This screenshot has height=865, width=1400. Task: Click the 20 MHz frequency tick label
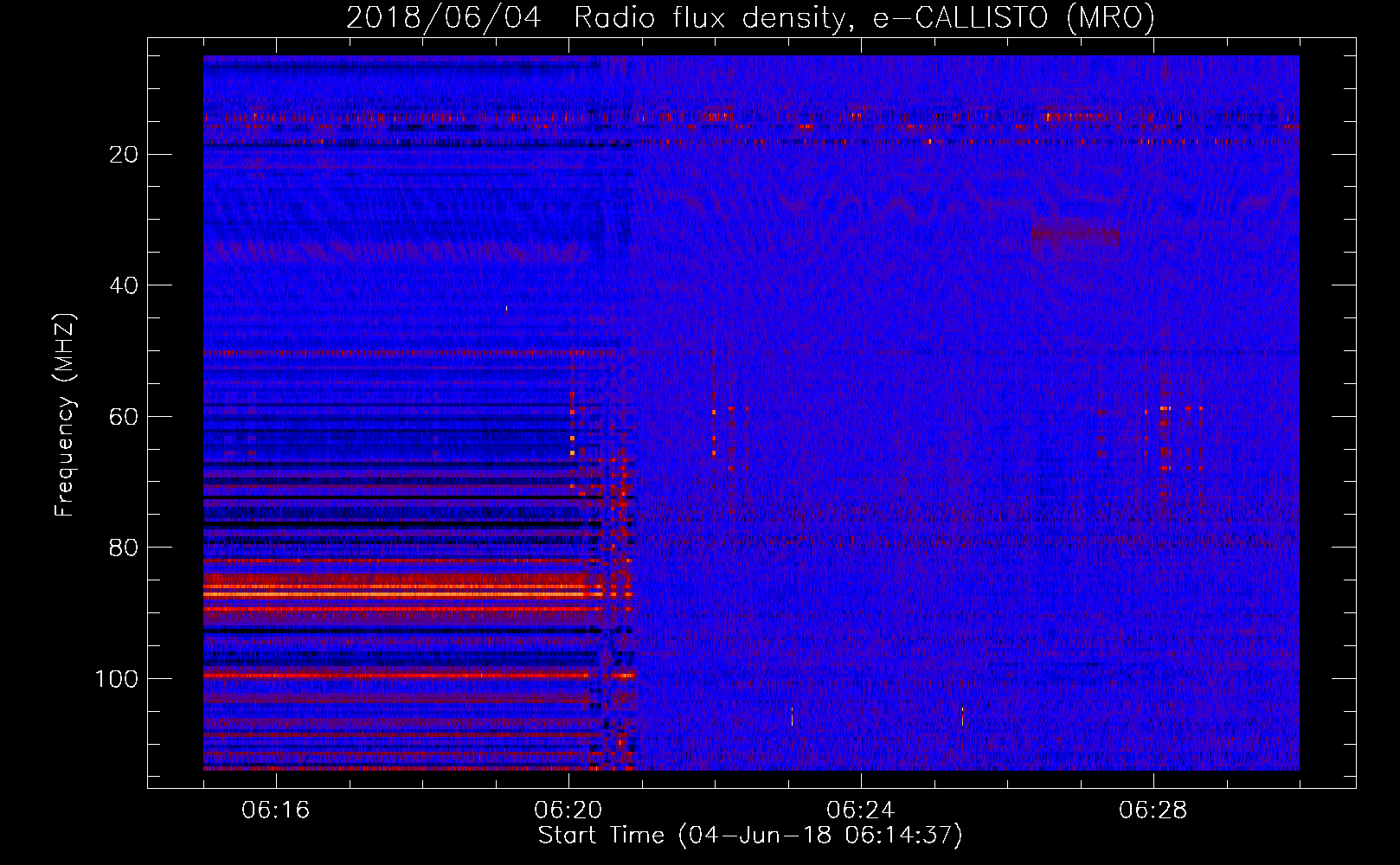point(125,155)
